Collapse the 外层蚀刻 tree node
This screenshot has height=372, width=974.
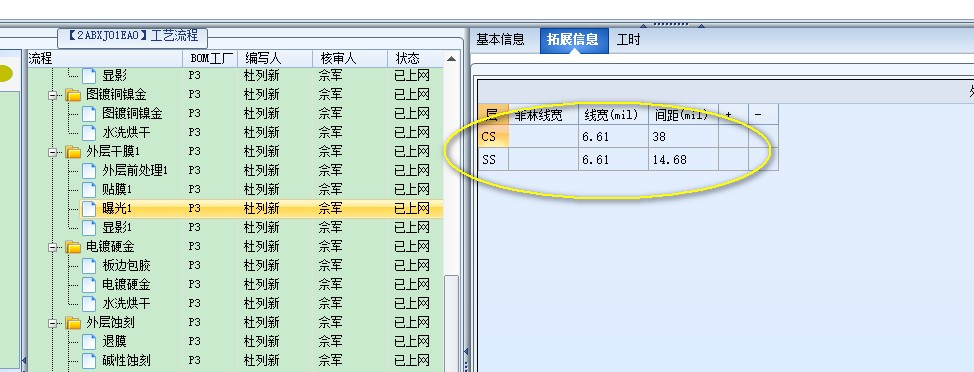(x=53, y=323)
